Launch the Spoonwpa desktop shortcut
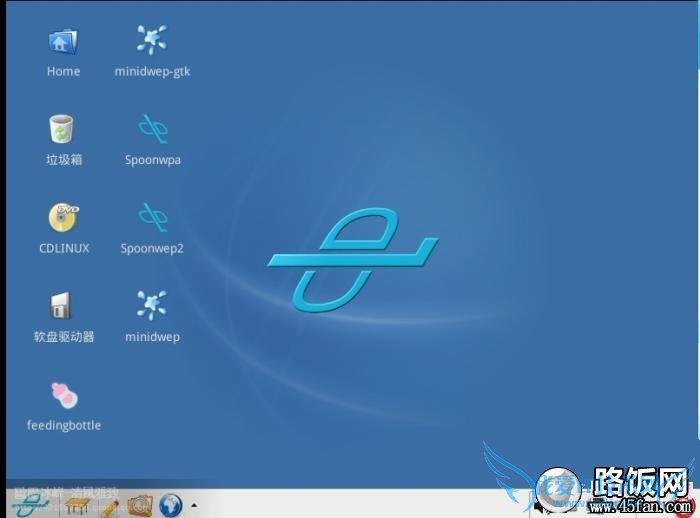Image resolution: width=700 pixels, height=518 pixels. [x=153, y=129]
